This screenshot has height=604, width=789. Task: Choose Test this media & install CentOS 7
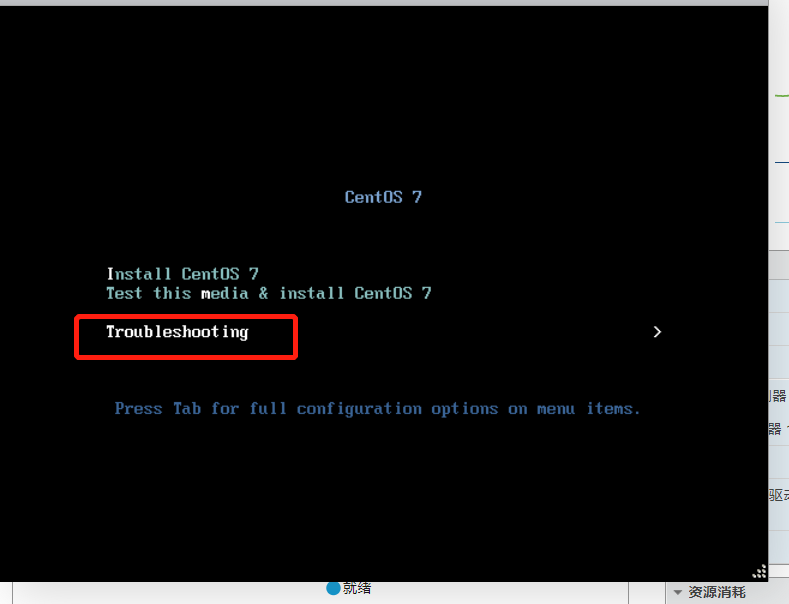click(x=269, y=293)
